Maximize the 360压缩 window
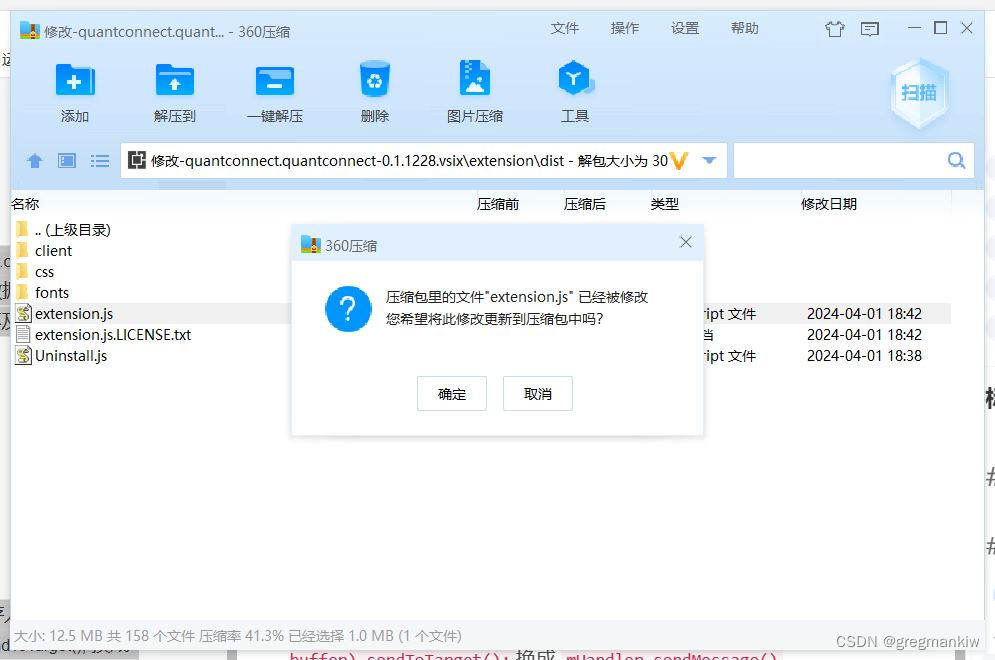 (940, 28)
